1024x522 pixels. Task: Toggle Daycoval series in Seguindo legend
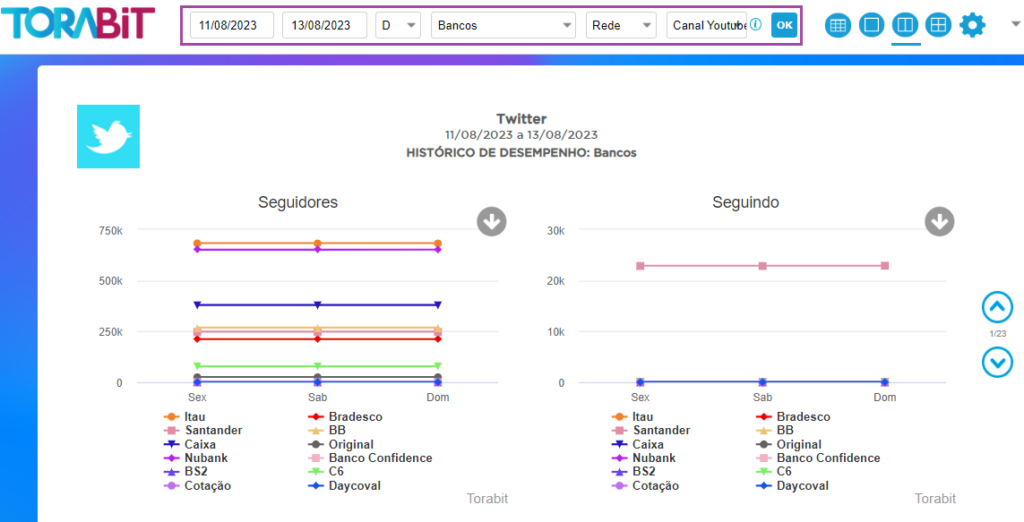(792, 485)
